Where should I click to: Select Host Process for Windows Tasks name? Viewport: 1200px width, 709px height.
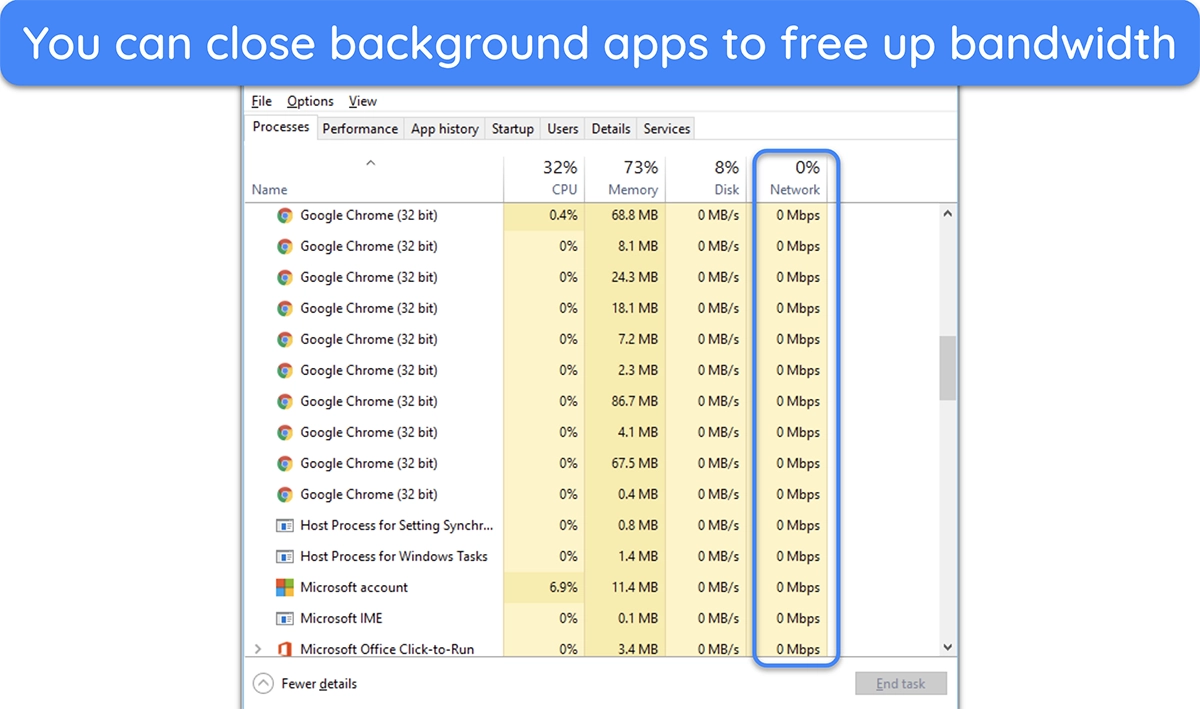pyautogui.click(x=394, y=556)
